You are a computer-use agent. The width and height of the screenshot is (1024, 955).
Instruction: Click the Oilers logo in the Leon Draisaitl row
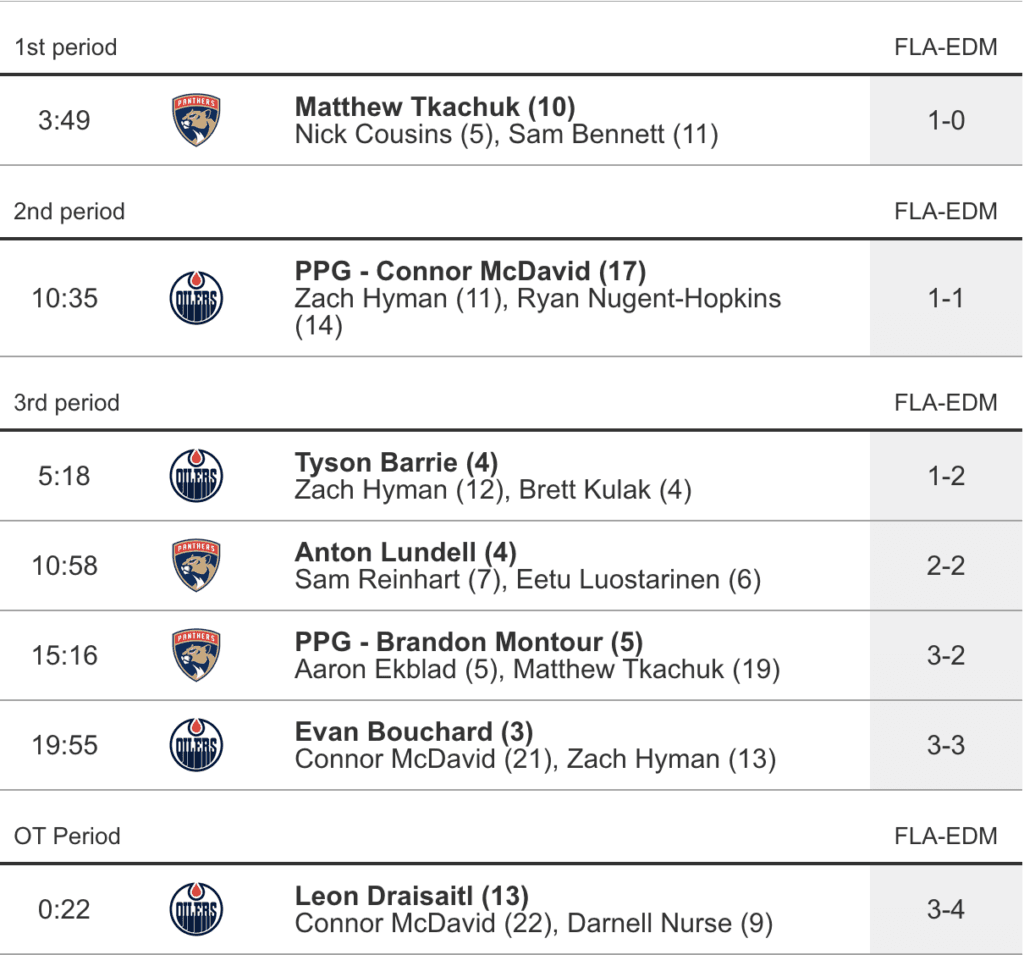coord(196,910)
